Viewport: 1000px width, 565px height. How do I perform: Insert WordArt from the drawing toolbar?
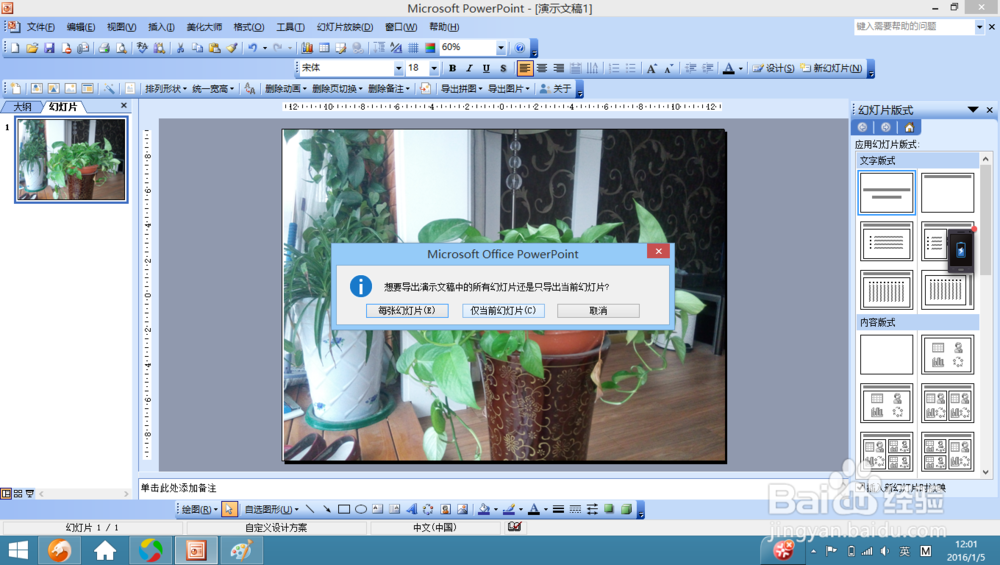412,509
